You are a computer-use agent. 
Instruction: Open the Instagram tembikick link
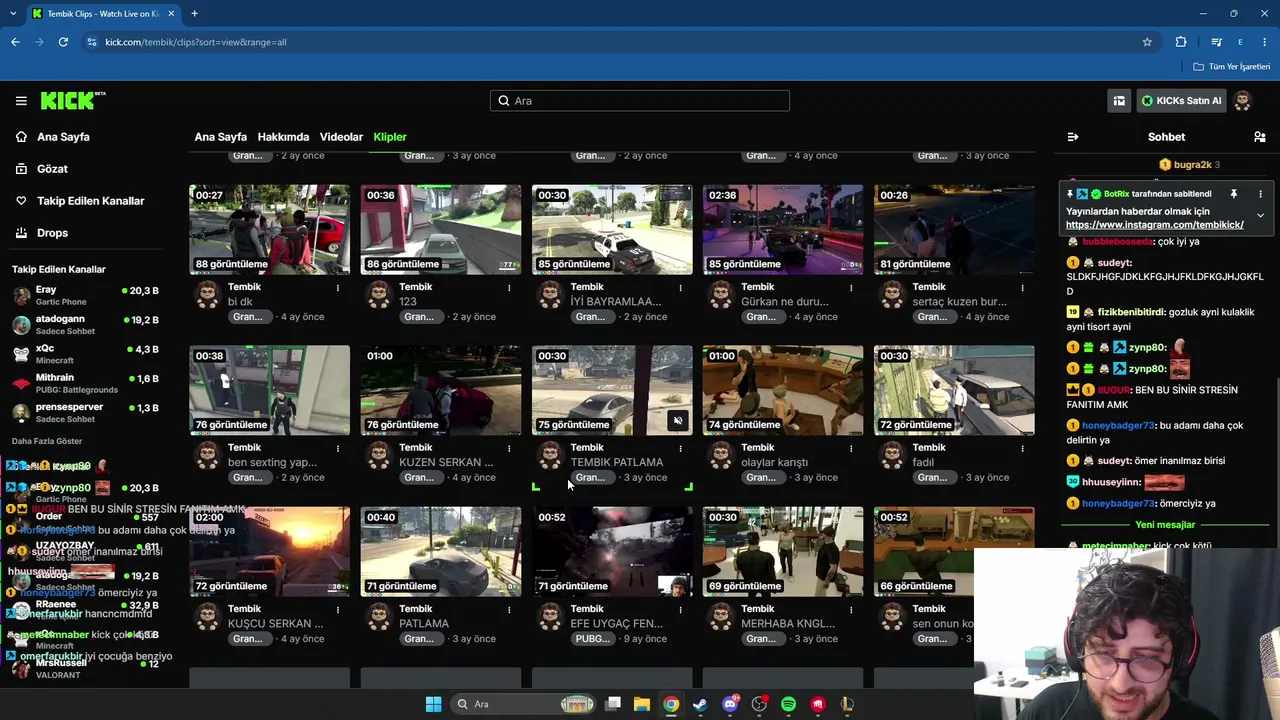tap(1155, 225)
